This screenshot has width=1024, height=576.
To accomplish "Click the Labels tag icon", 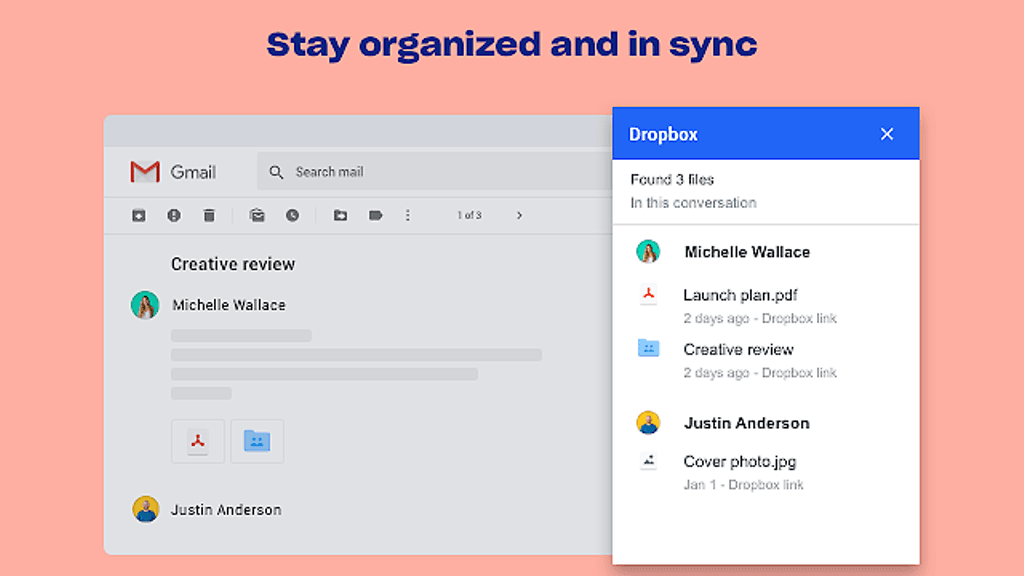I will (x=375, y=215).
